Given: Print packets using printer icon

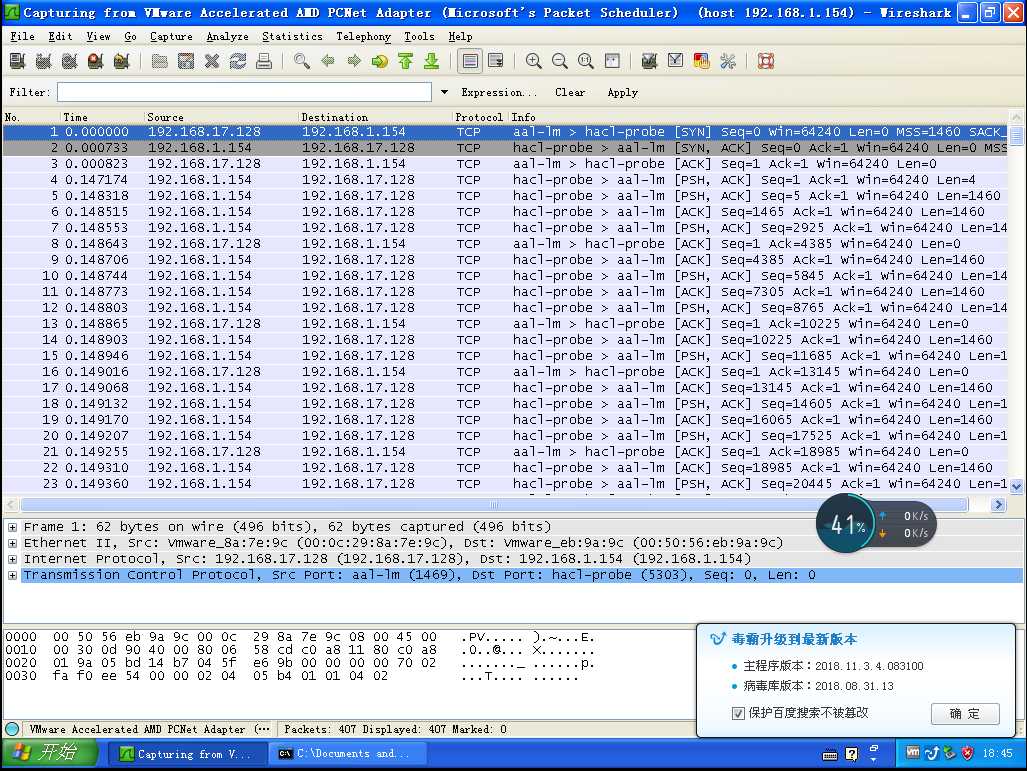Looking at the screenshot, I should point(264,62).
